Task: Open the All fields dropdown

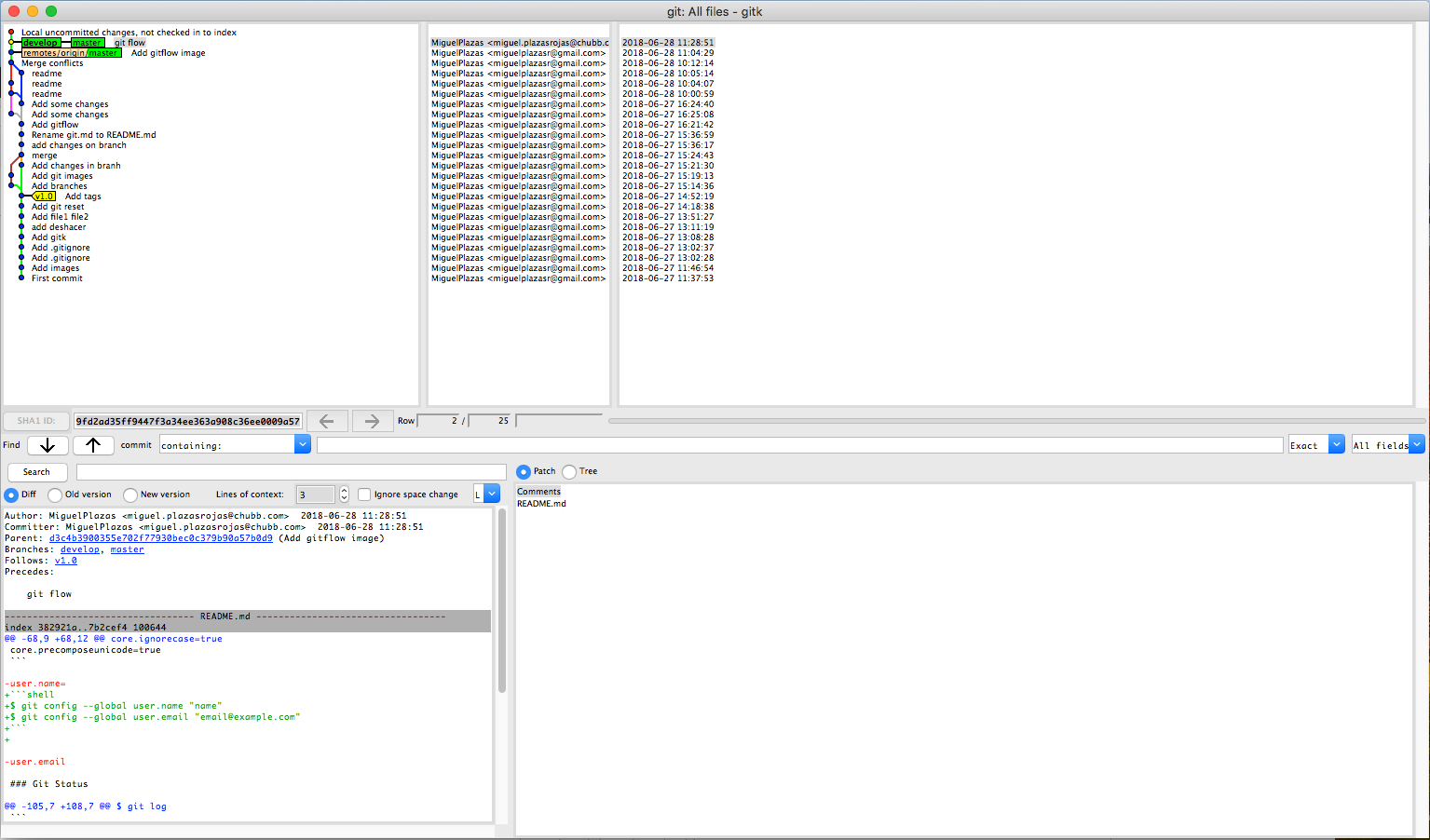Action: point(1417,445)
